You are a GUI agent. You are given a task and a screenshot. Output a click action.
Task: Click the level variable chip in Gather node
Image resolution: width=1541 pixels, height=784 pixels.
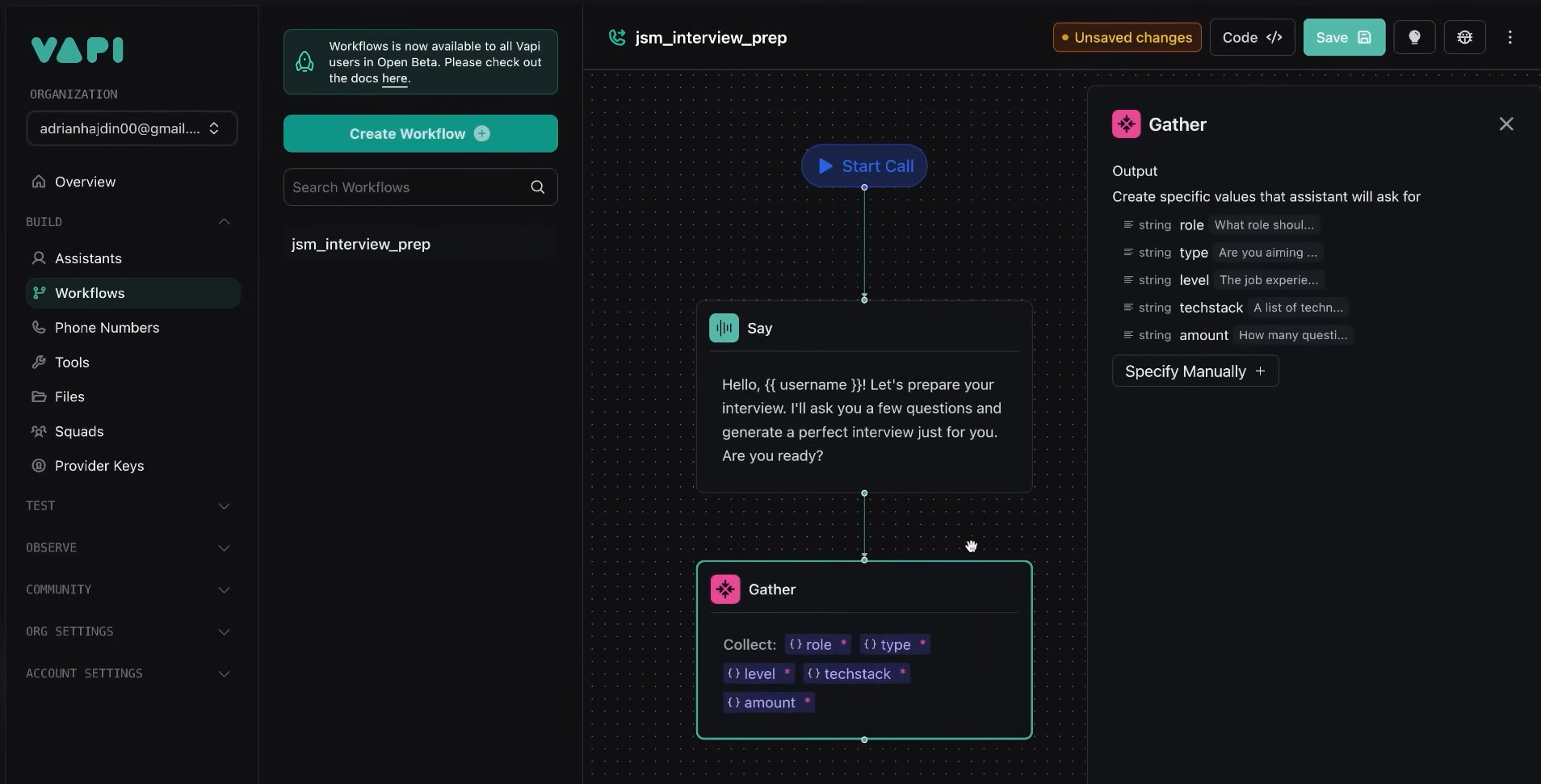pos(759,673)
